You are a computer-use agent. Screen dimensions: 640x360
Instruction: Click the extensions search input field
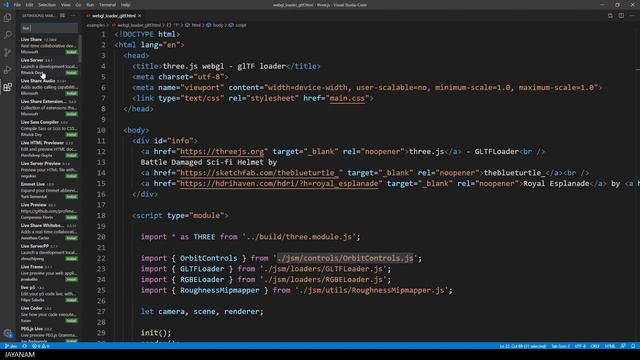tap(49, 28)
